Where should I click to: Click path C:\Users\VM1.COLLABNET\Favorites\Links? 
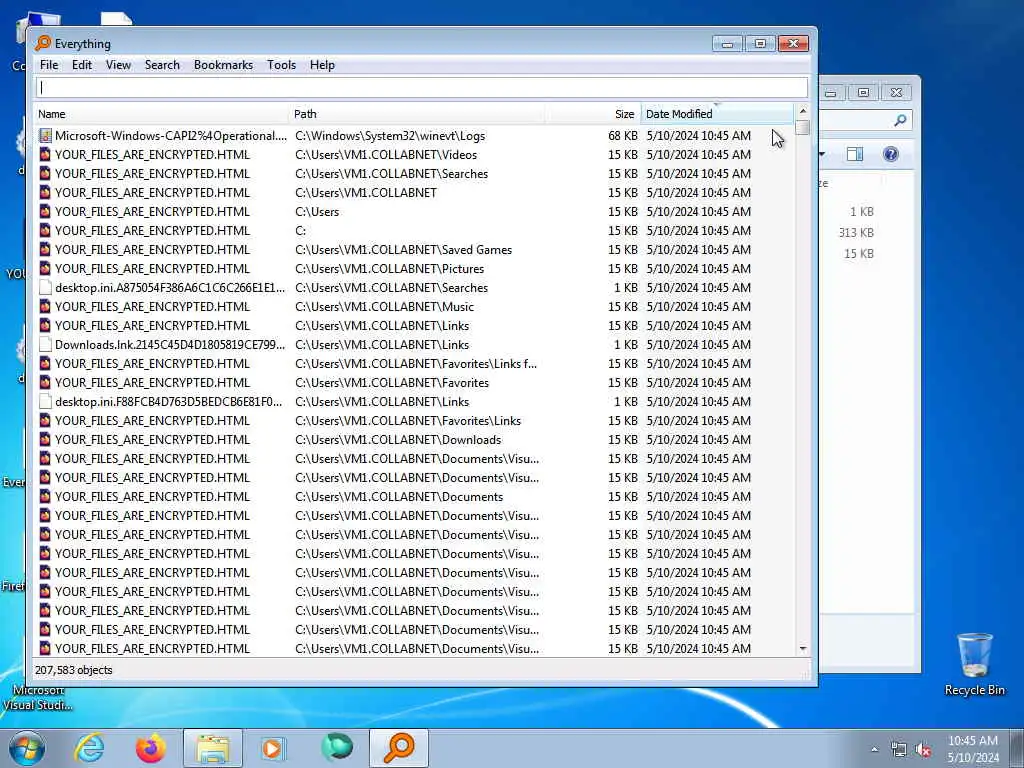pos(408,421)
